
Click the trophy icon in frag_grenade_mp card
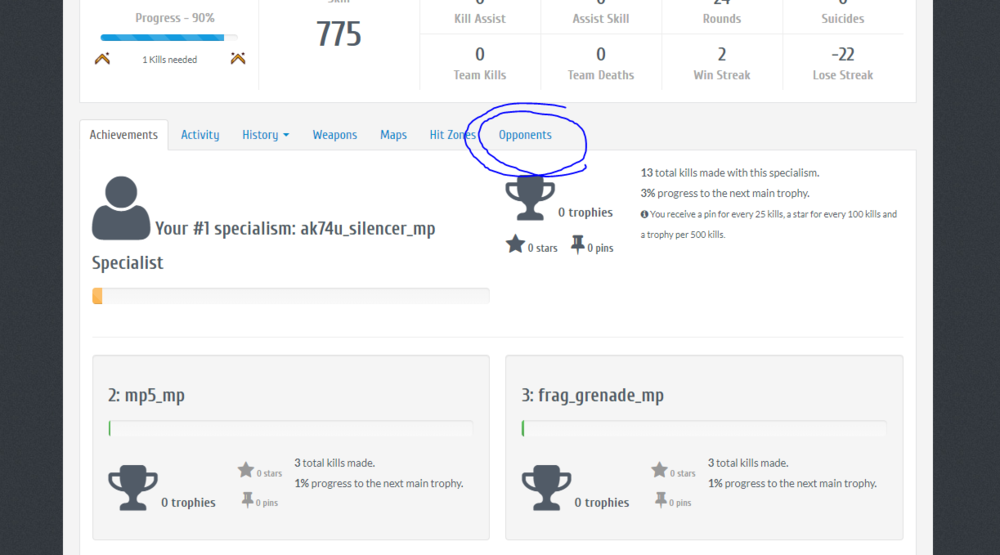546,487
